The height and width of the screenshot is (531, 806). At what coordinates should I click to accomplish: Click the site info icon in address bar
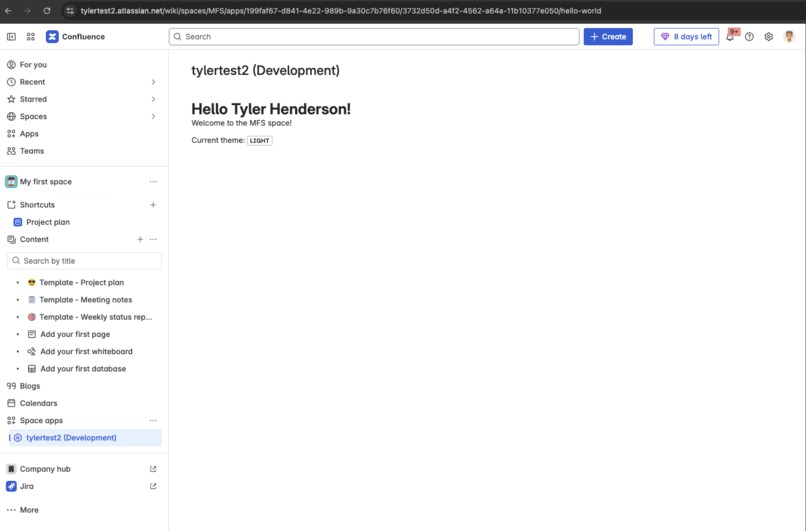[x=70, y=11]
